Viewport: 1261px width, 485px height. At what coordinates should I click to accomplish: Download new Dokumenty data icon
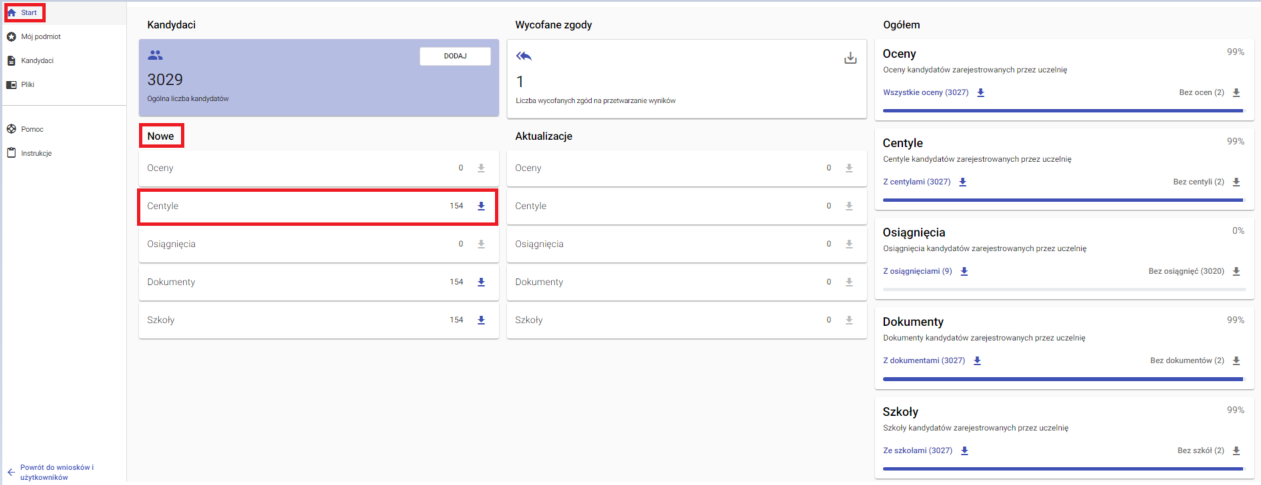(x=481, y=282)
